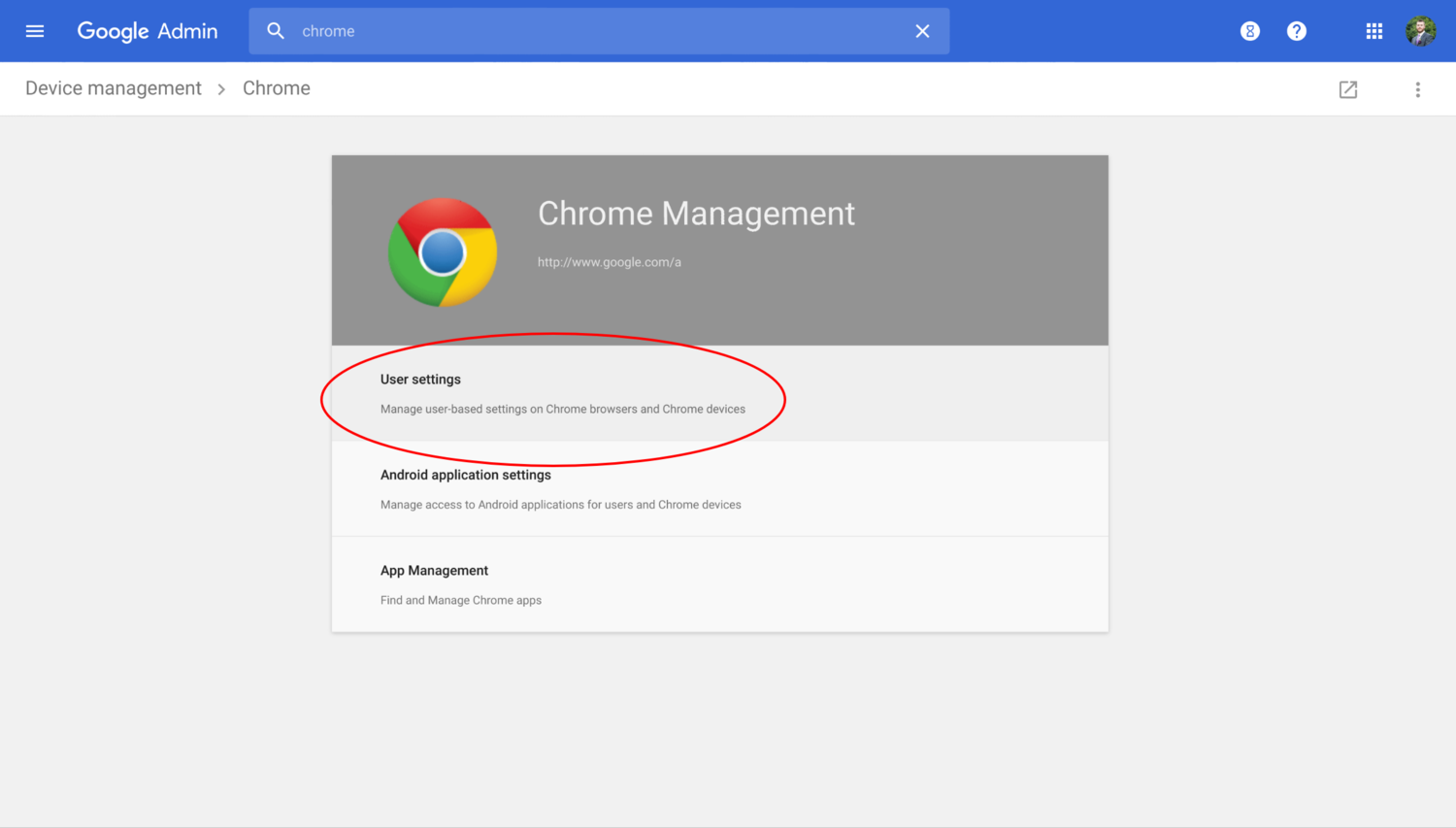Open User settings
This screenshot has height=828, width=1456.
click(720, 393)
